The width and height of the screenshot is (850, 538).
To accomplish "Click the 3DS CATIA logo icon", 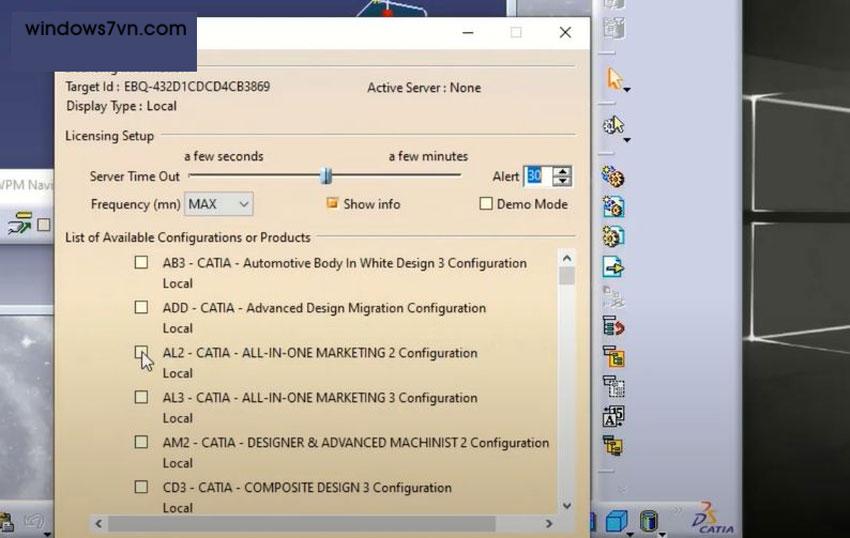I will click(x=712, y=518).
